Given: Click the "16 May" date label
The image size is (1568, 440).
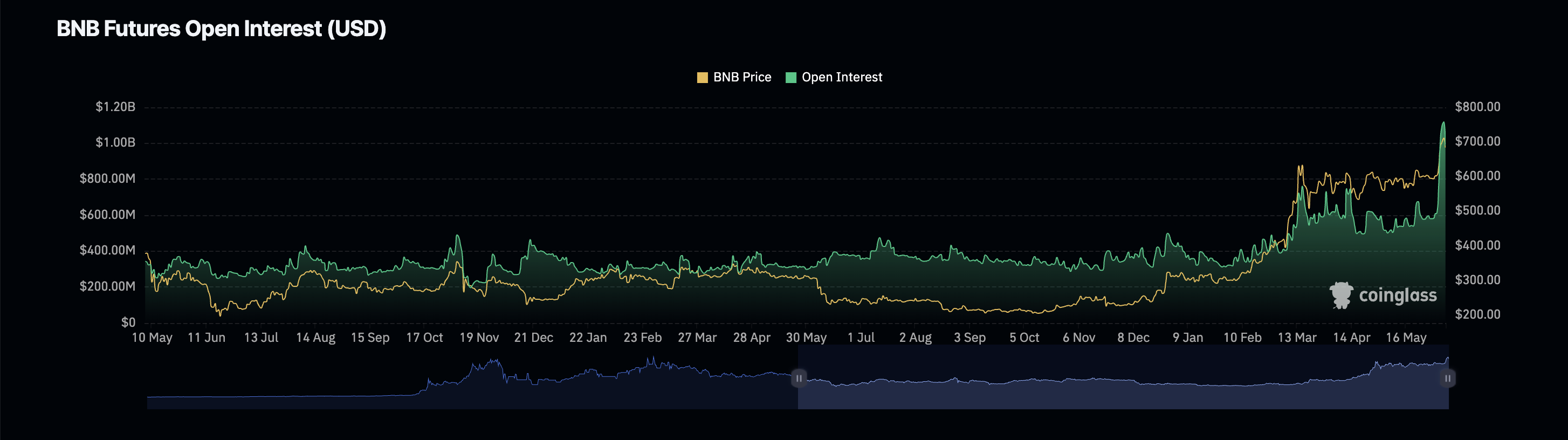Looking at the screenshot, I should (1406, 338).
